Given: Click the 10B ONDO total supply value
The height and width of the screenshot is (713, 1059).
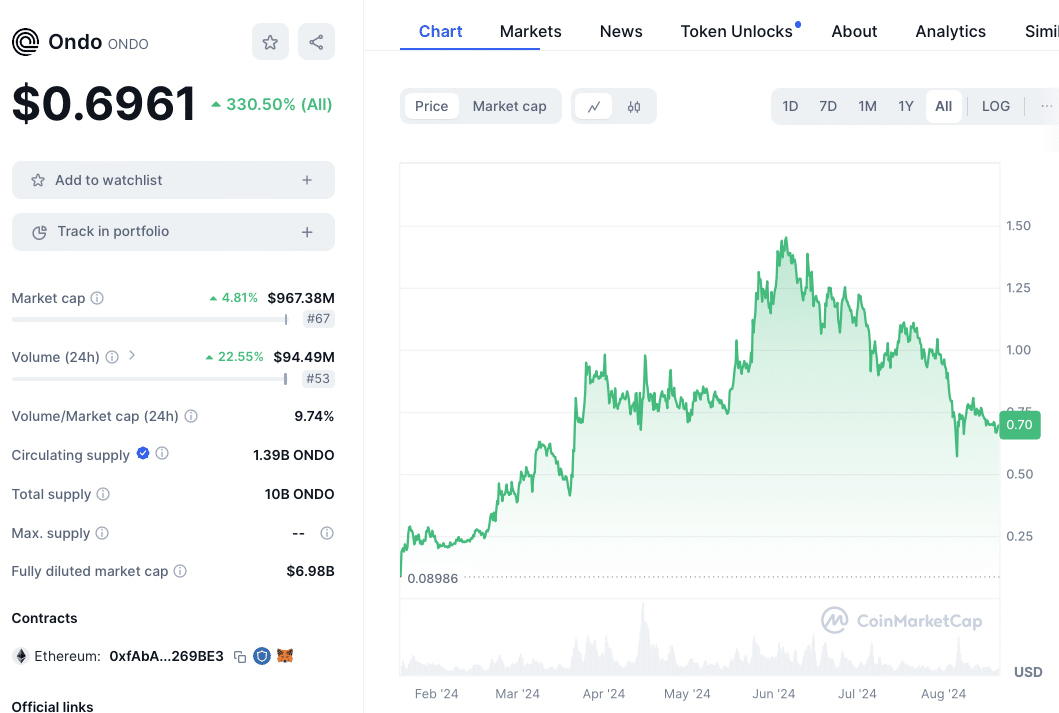Looking at the screenshot, I should coord(299,494).
